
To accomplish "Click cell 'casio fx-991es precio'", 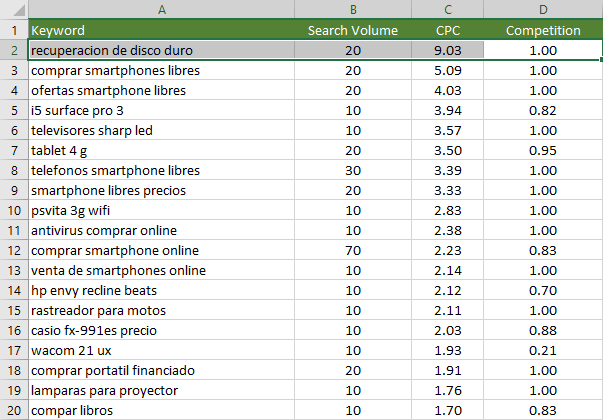I will tap(162, 330).
